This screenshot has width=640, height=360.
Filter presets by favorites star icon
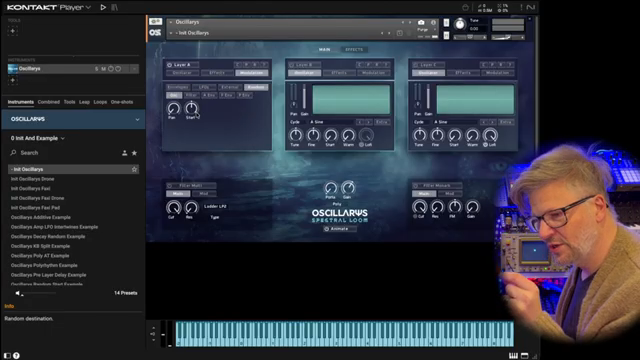134,153
